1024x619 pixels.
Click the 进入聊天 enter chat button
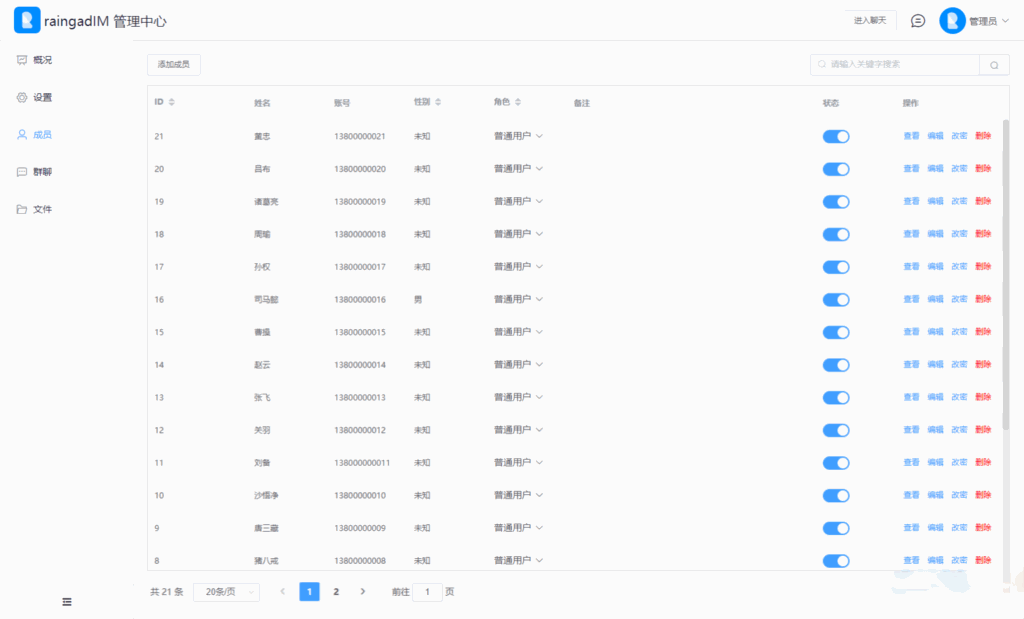869,20
